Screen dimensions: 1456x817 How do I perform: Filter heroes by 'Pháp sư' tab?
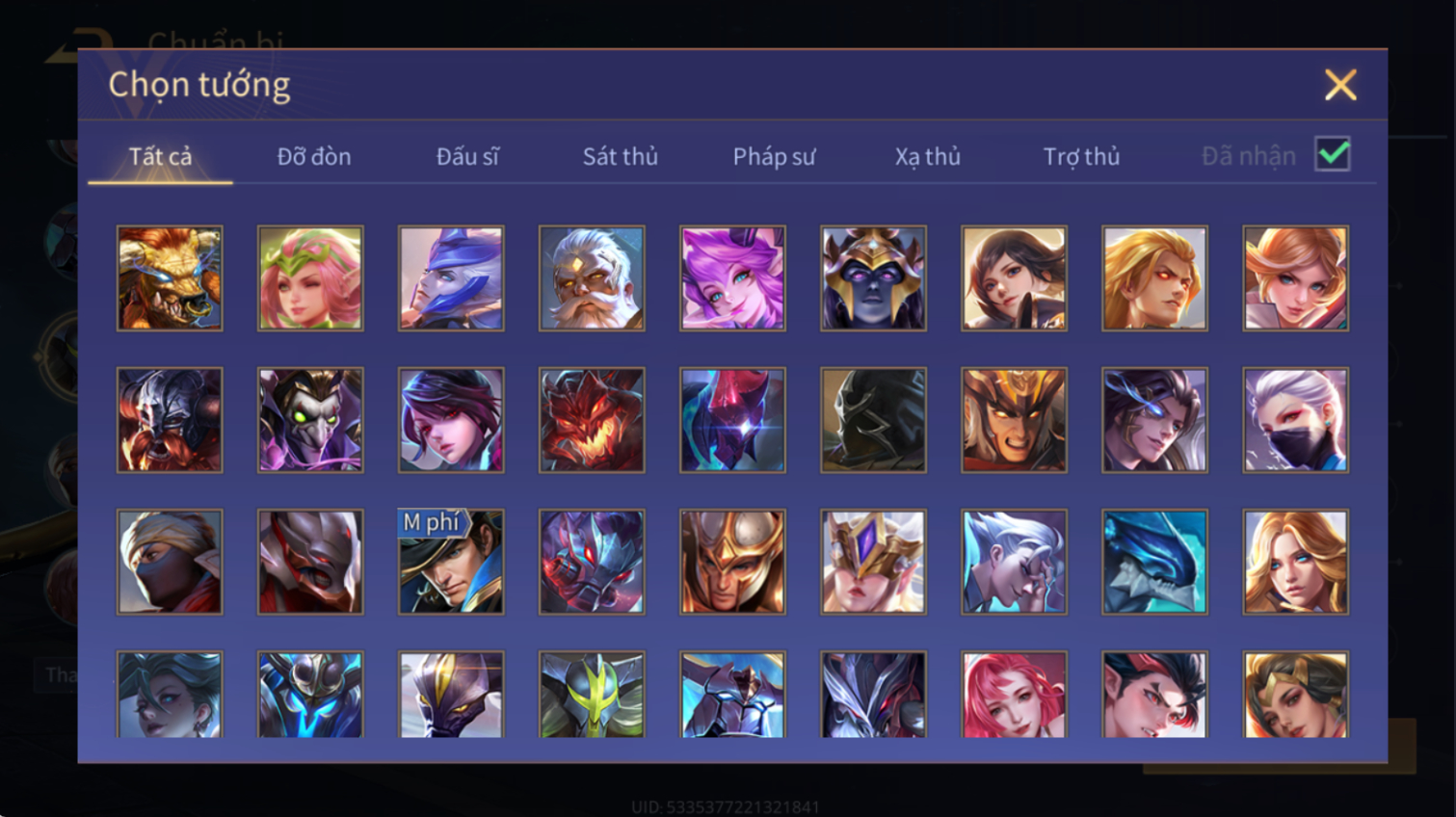(774, 156)
